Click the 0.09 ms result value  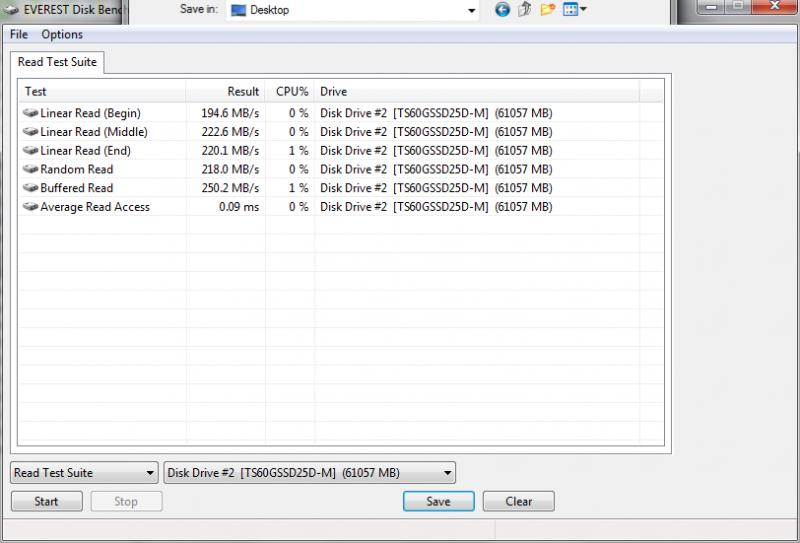239,207
